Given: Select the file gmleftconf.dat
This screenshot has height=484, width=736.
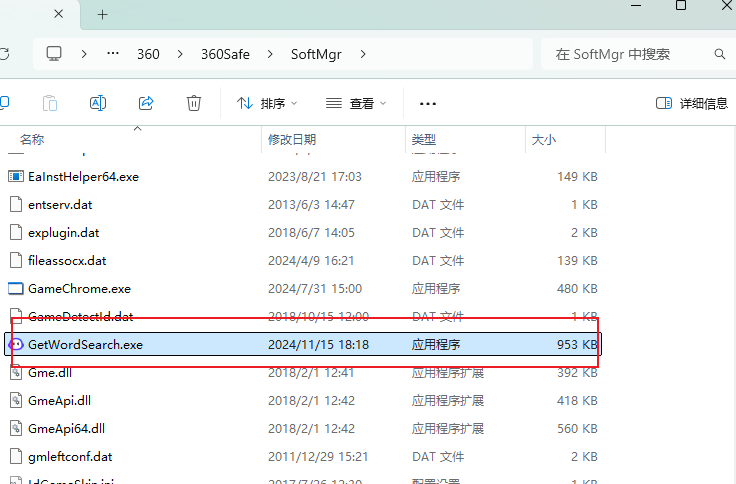Looking at the screenshot, I should coord(70,457).
